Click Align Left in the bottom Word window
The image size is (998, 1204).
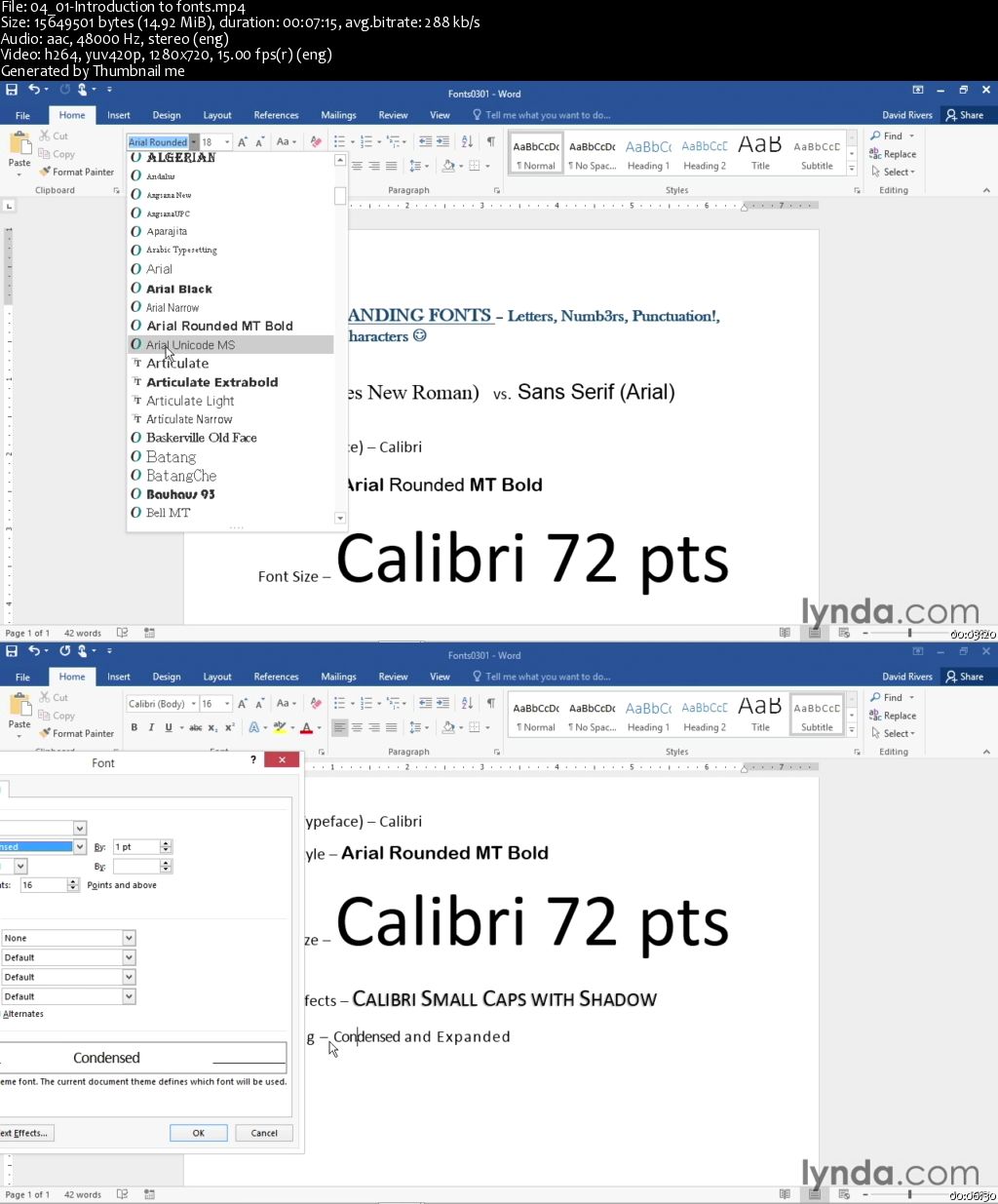339,728
